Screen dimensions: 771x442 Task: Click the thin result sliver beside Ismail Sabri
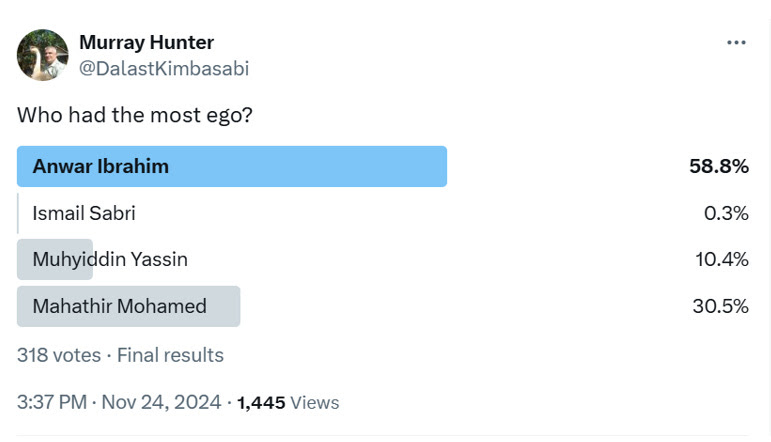18,213
